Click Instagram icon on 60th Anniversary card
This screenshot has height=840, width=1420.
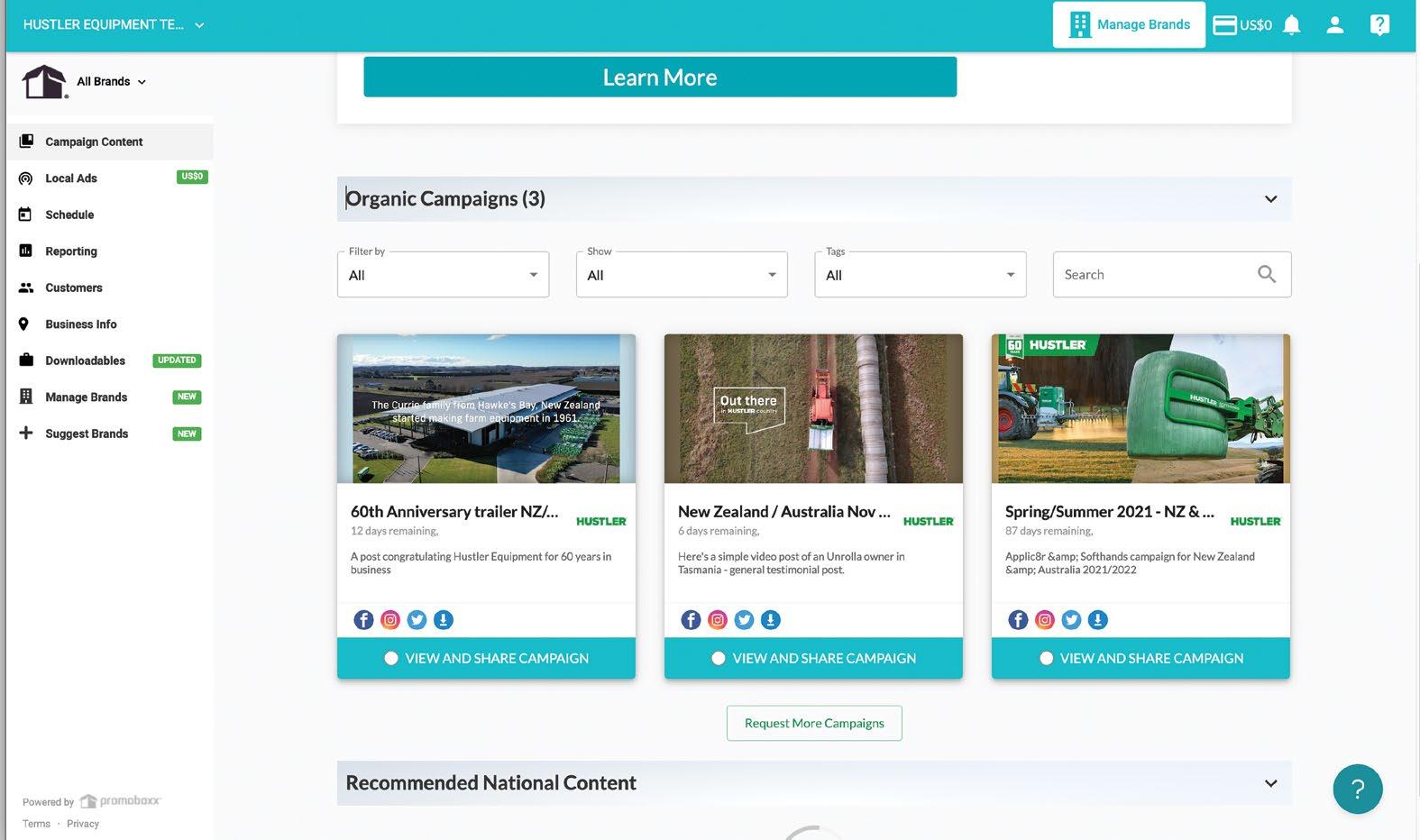390,620
